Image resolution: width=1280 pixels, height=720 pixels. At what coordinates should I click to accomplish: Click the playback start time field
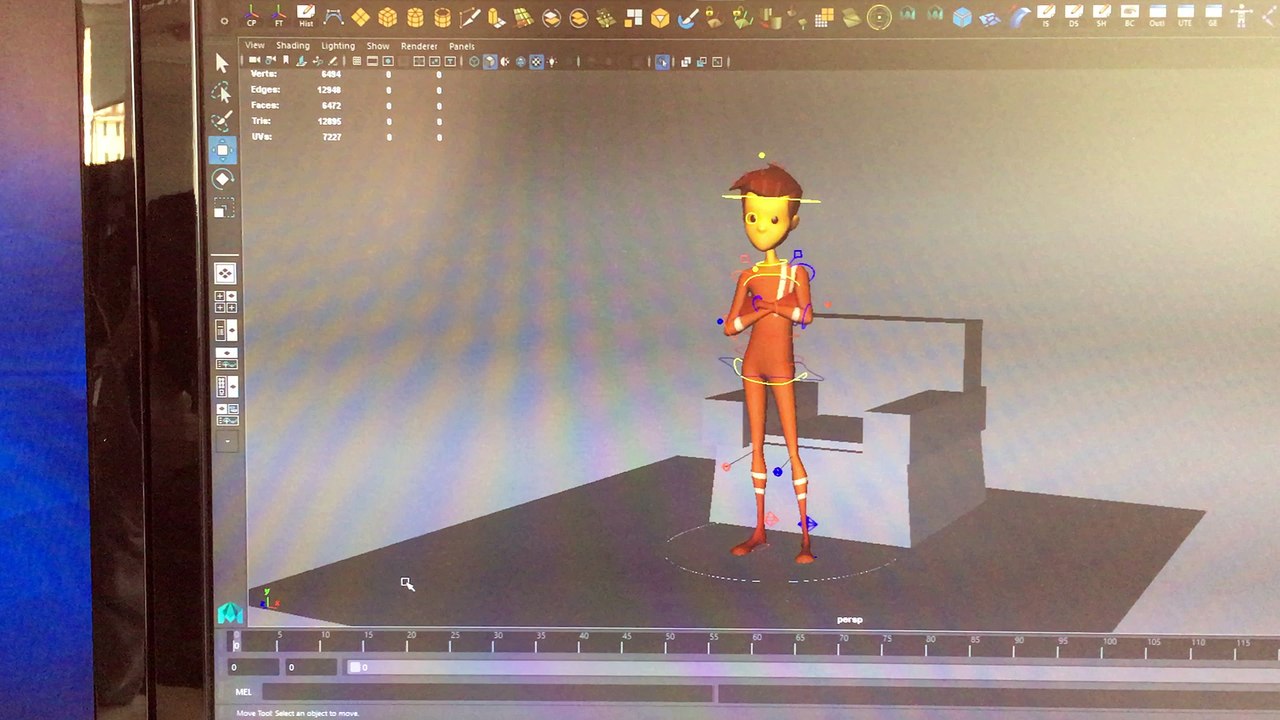click(x=311, y=667)
